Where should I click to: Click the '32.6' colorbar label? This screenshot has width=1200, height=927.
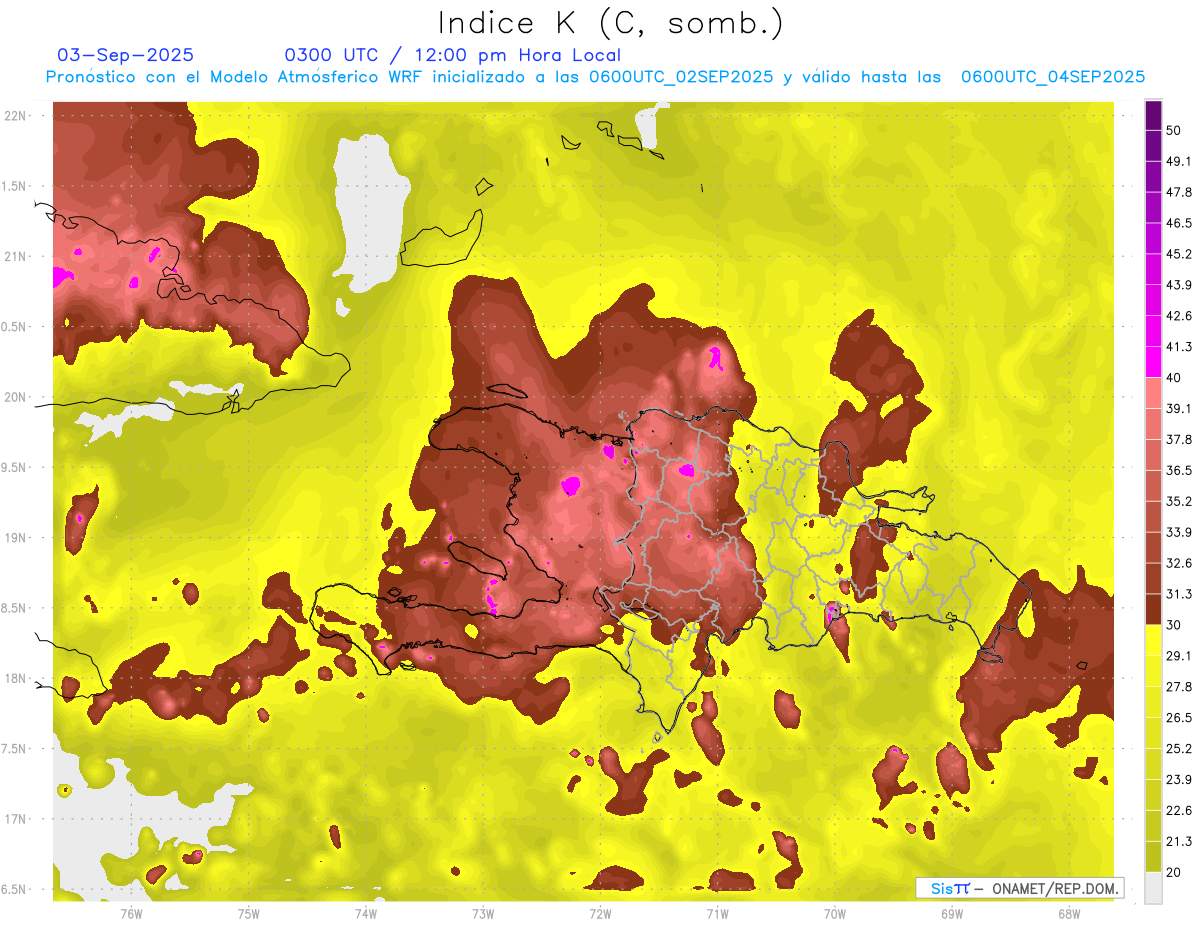click(x=1179, y=563)
